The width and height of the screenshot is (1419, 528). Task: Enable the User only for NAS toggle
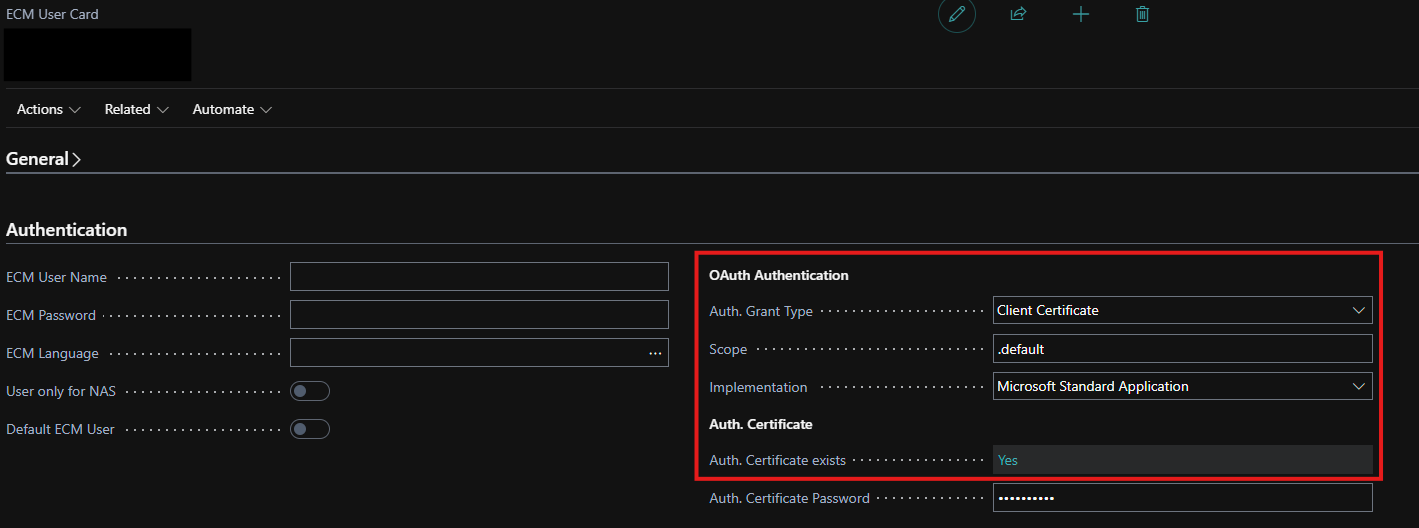pyautogui.click(x=309, y=391)
